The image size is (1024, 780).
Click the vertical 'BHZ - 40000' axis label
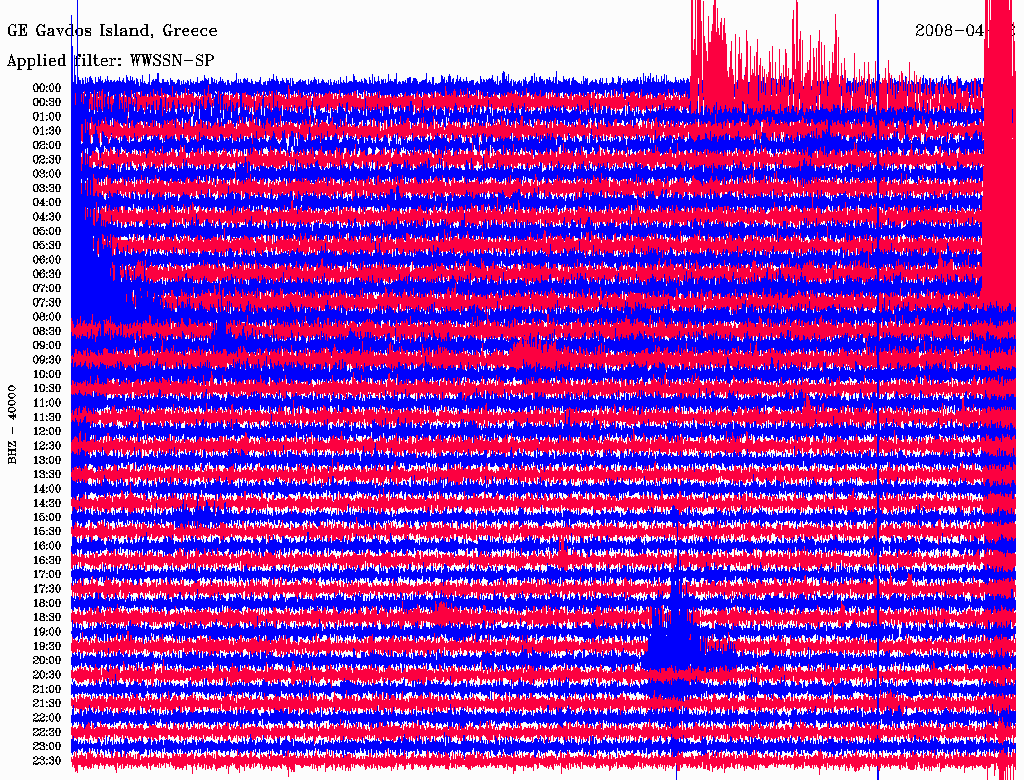[12, 425]
